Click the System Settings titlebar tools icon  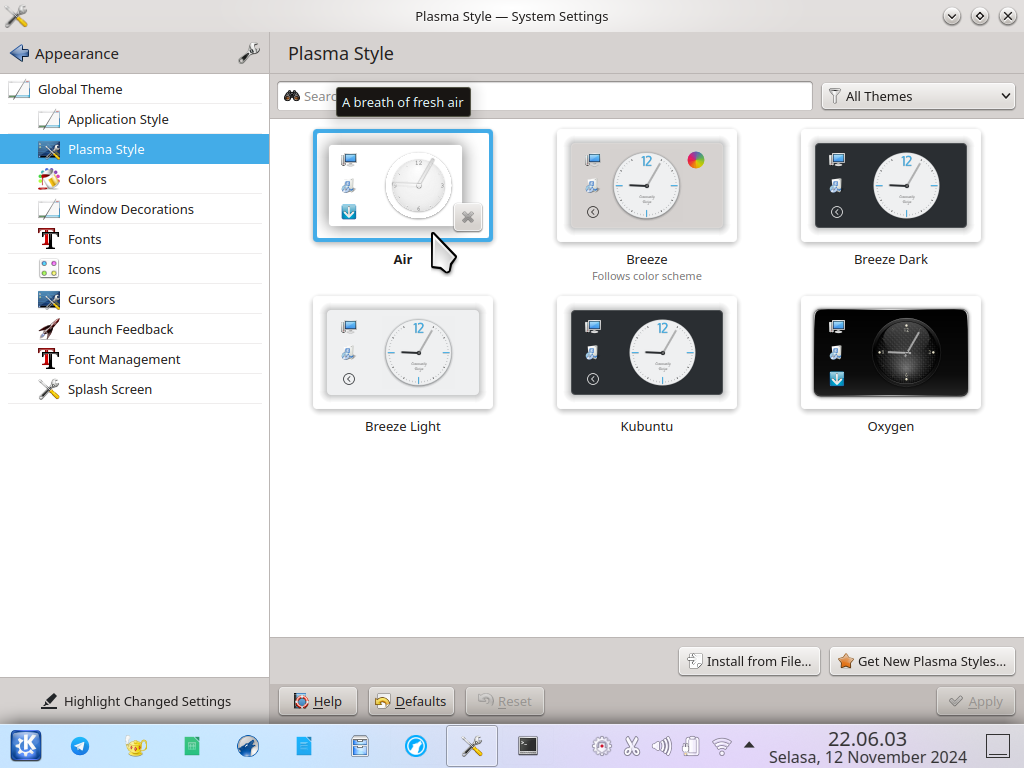click(16, 16)
